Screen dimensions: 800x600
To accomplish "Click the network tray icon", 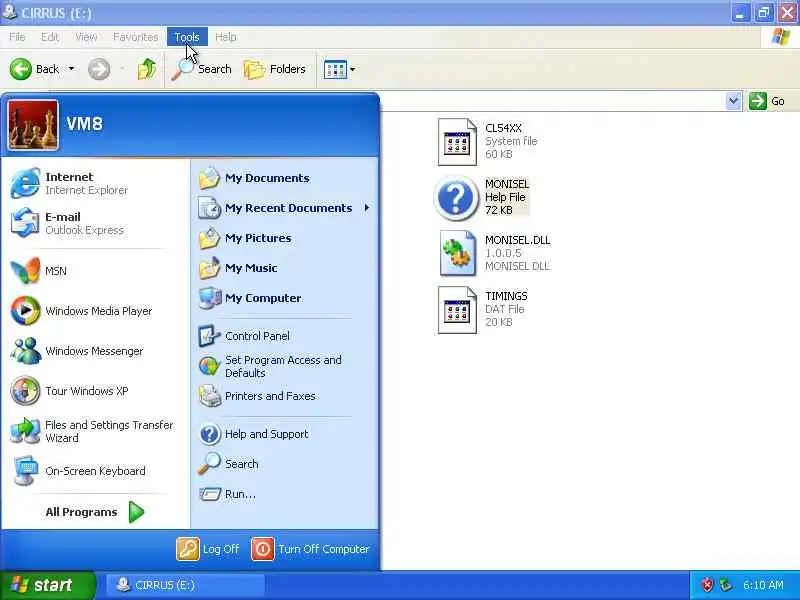I will coord(725,585).
